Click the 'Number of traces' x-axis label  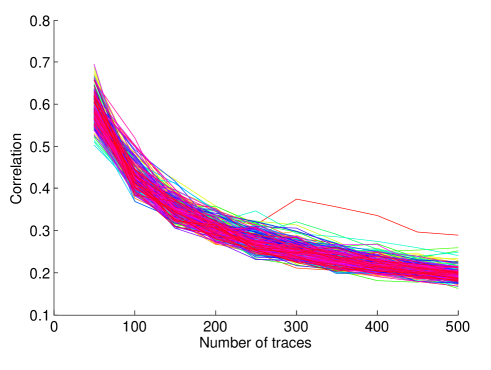[255, 343]
